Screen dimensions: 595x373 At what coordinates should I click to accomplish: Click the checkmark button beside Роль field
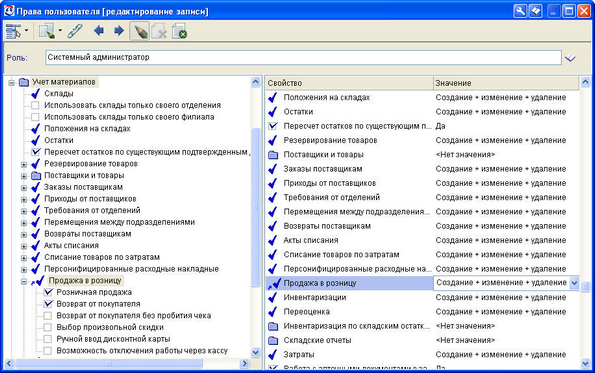pos(570,58)
